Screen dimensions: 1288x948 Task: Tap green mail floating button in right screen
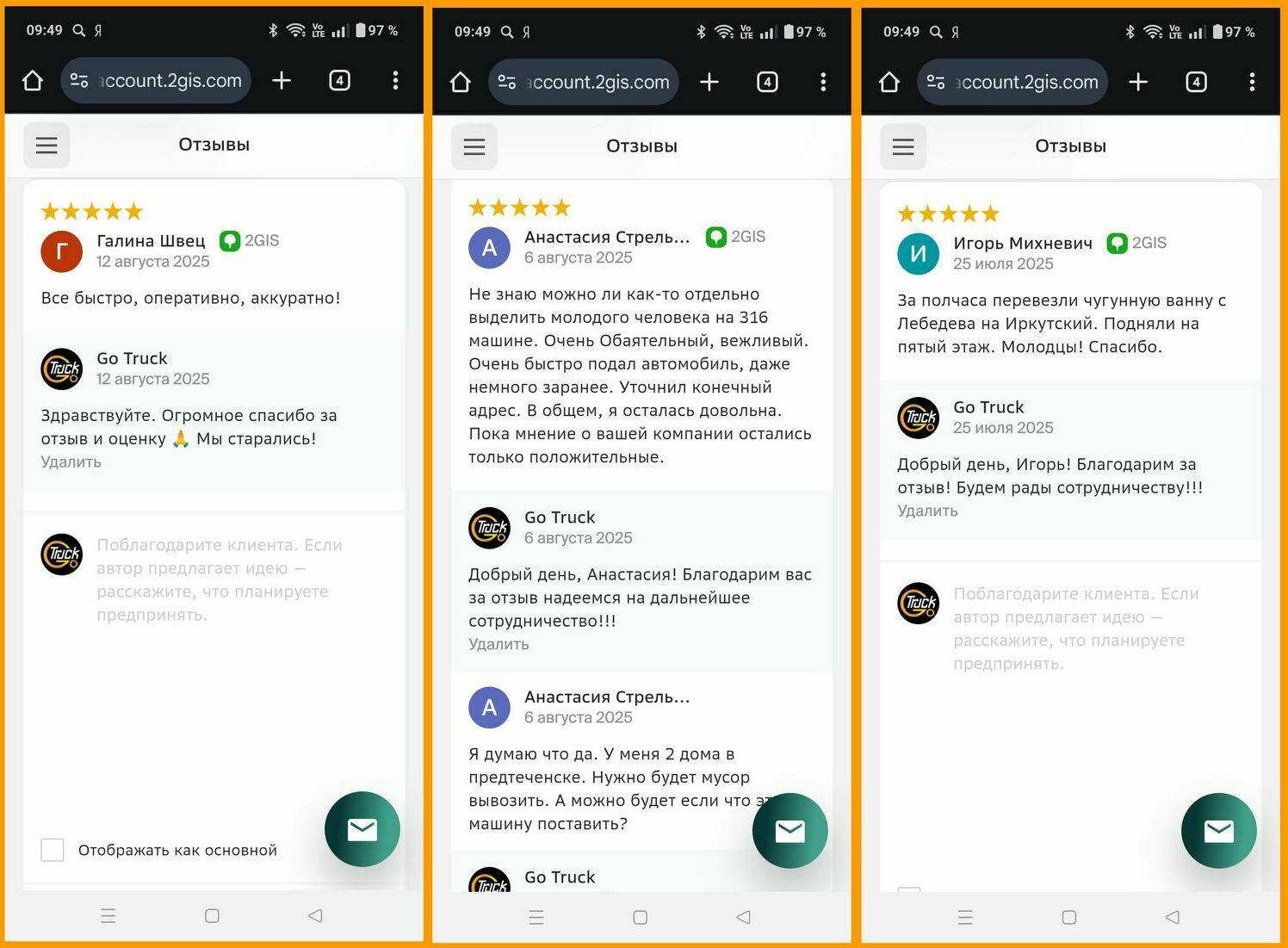[x=1219, y=831]
